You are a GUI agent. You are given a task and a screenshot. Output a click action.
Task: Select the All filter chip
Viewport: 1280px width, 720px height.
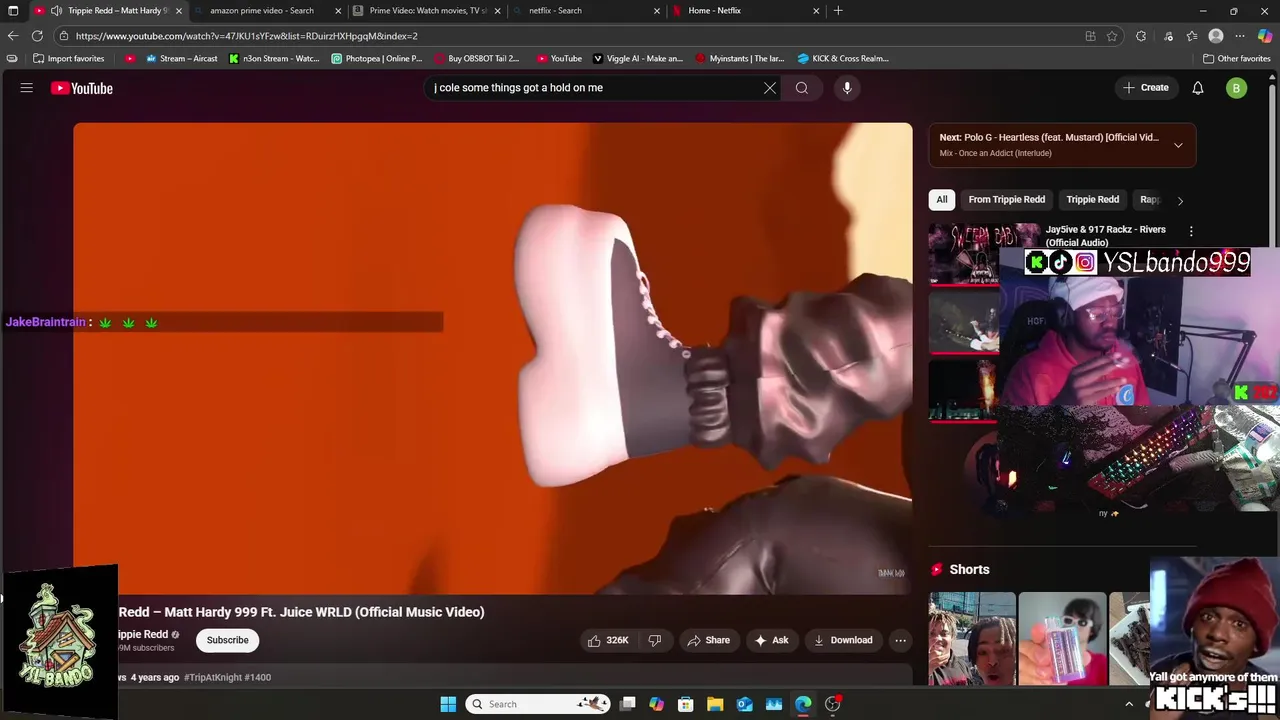click(x=942, y=199)
